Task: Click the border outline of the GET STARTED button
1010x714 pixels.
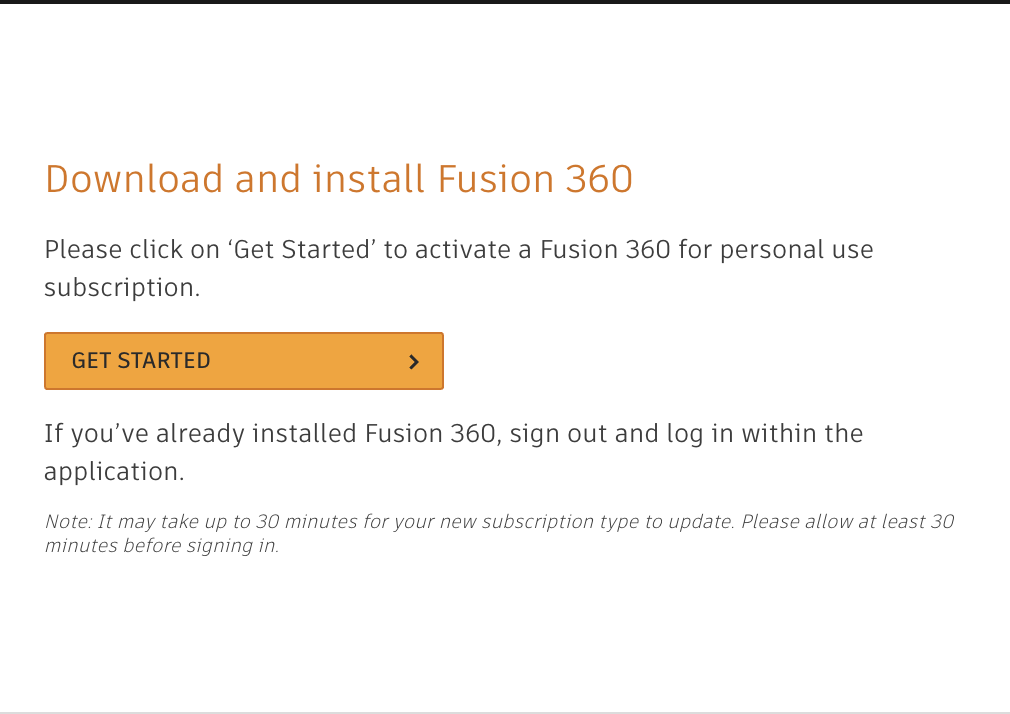Action: tap(243, 334)
